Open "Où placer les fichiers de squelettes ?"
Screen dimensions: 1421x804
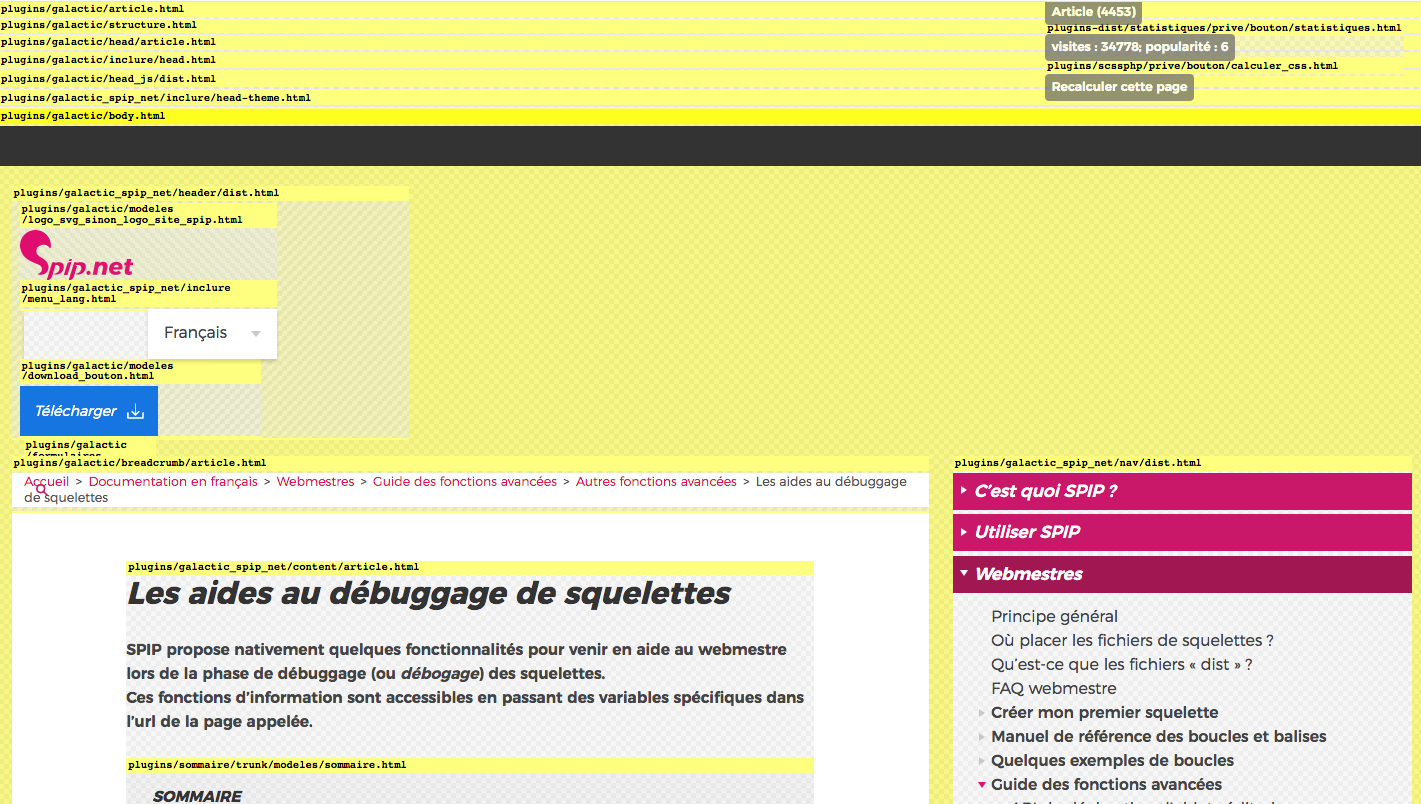point(1132,640)
